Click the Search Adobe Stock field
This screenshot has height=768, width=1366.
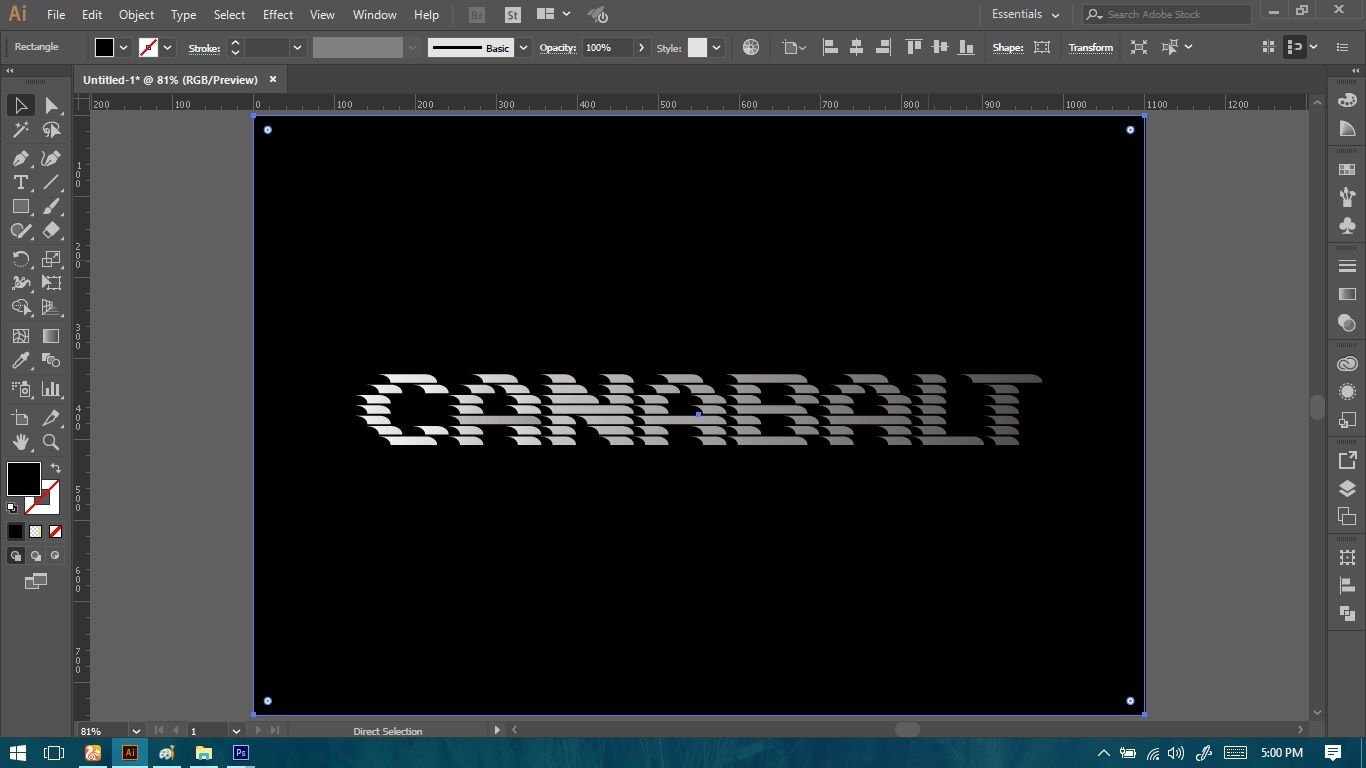coord(1166,14)
